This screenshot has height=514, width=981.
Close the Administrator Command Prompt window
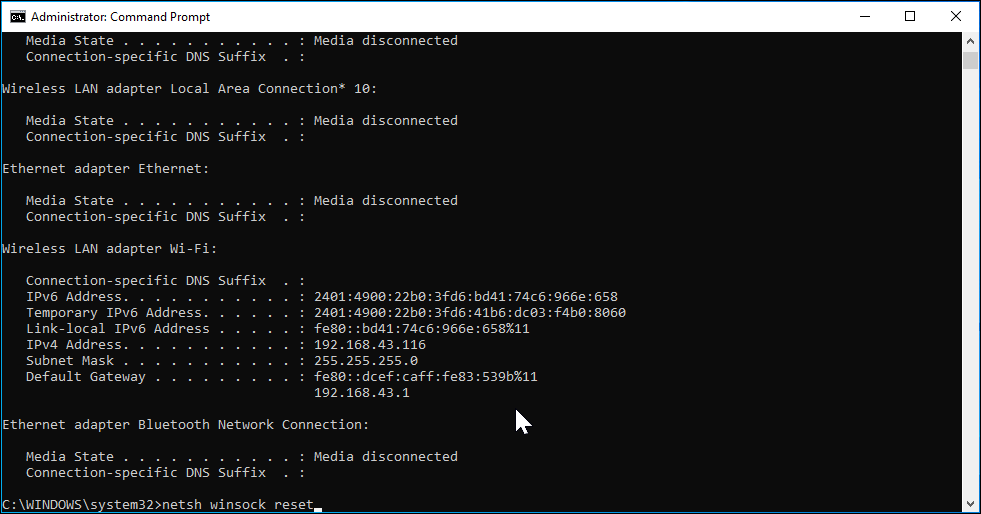[955, 17]
